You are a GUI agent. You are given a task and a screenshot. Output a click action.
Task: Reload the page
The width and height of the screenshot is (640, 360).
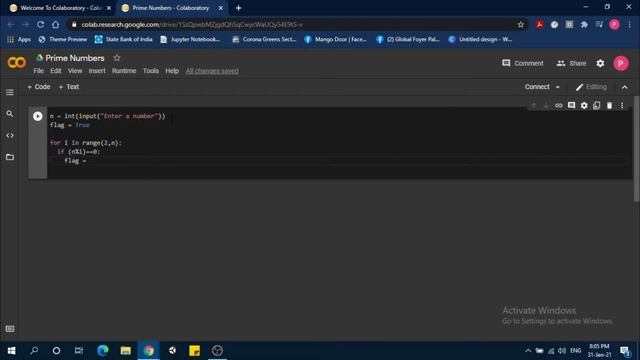40,24
